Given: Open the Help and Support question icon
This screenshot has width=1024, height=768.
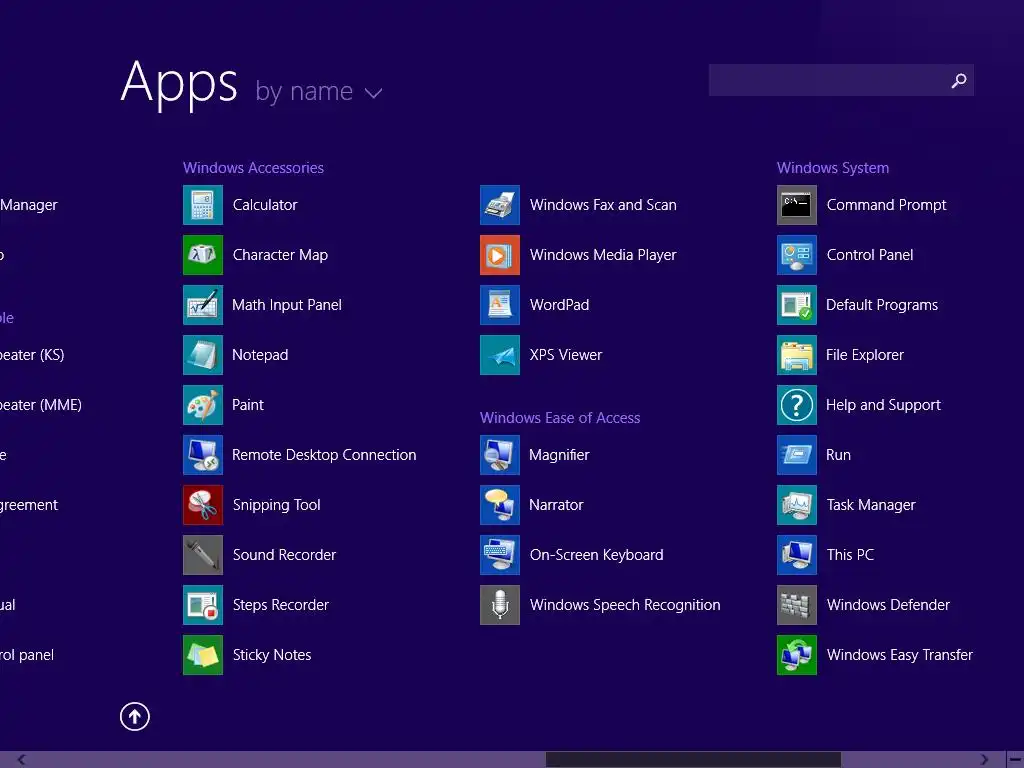Looking at the screenshot, I should 797,405.
